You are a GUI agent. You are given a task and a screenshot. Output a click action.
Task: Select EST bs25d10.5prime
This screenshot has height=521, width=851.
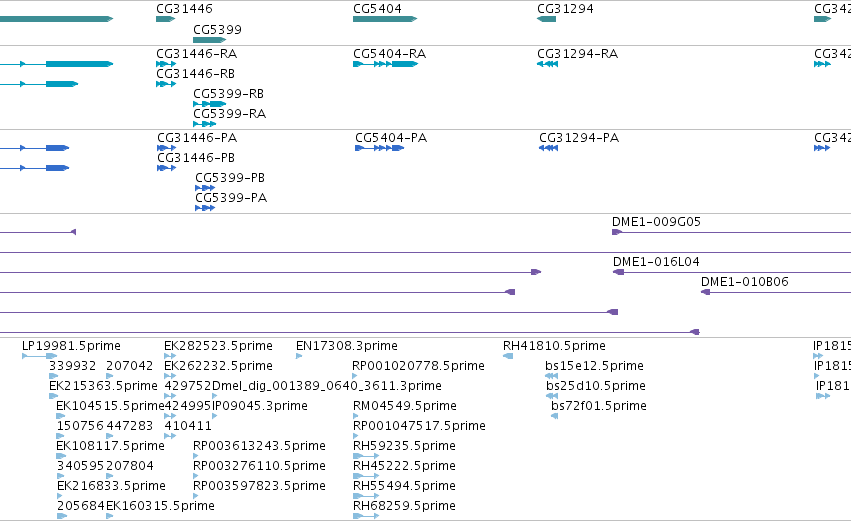[x=596, y=386]
